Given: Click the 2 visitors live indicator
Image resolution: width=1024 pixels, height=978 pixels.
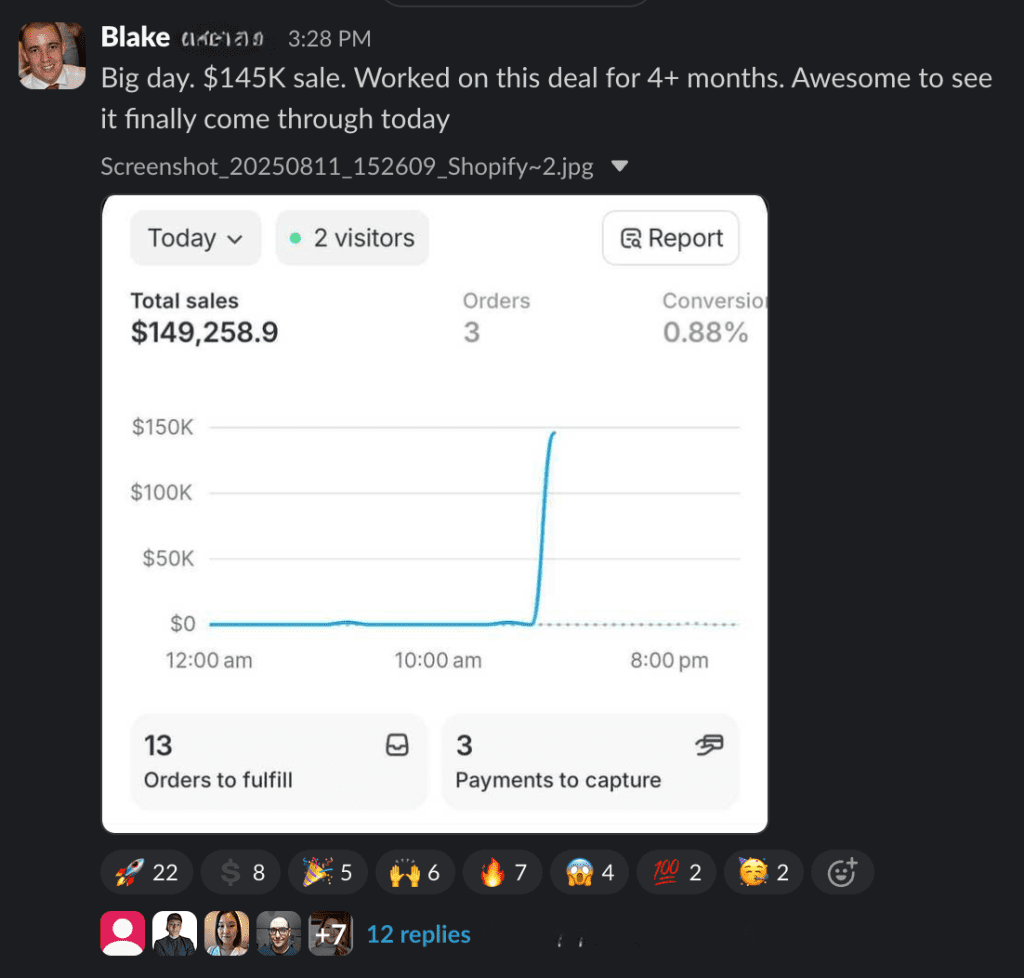Looking at the screenshot, I should (x=352, y=238).
